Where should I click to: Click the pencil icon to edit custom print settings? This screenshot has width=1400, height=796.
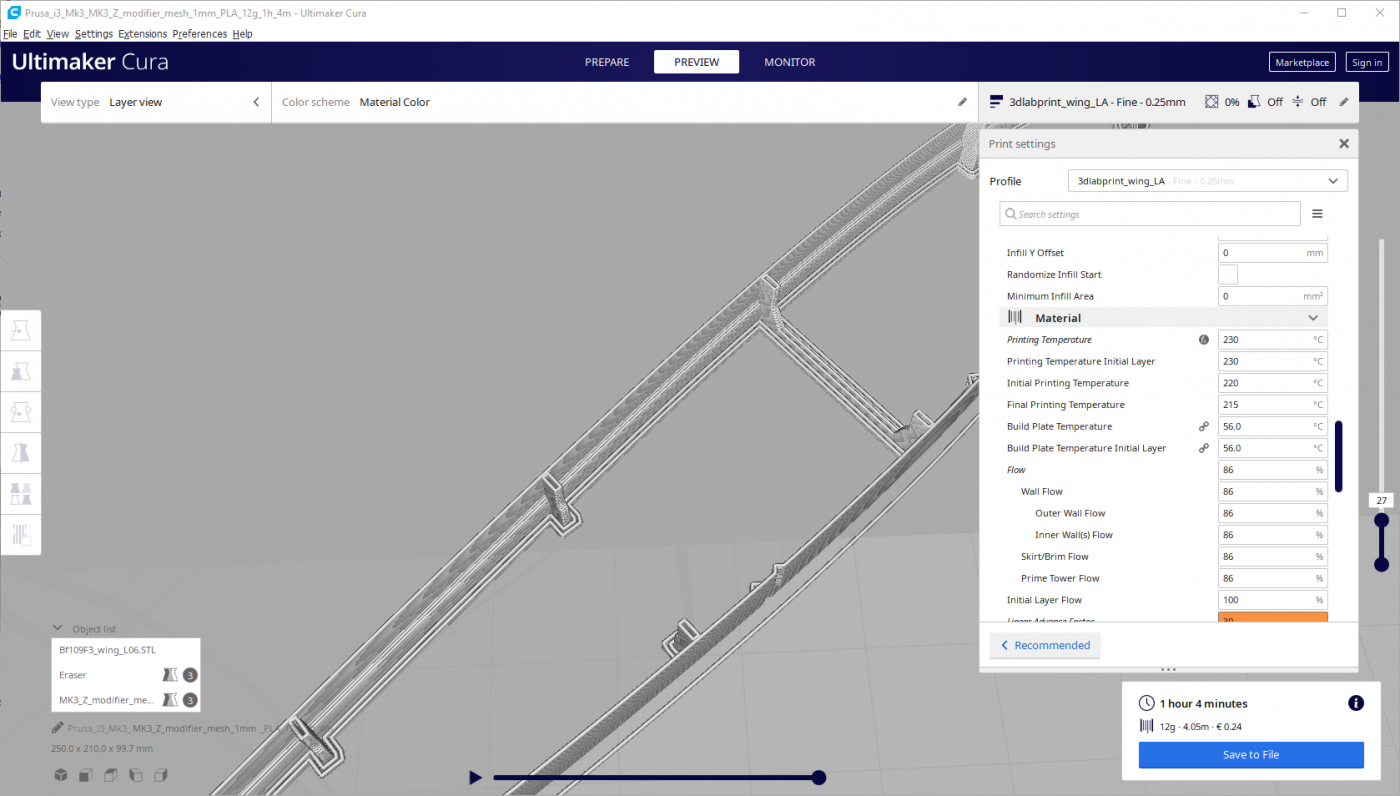point(1344,101)
